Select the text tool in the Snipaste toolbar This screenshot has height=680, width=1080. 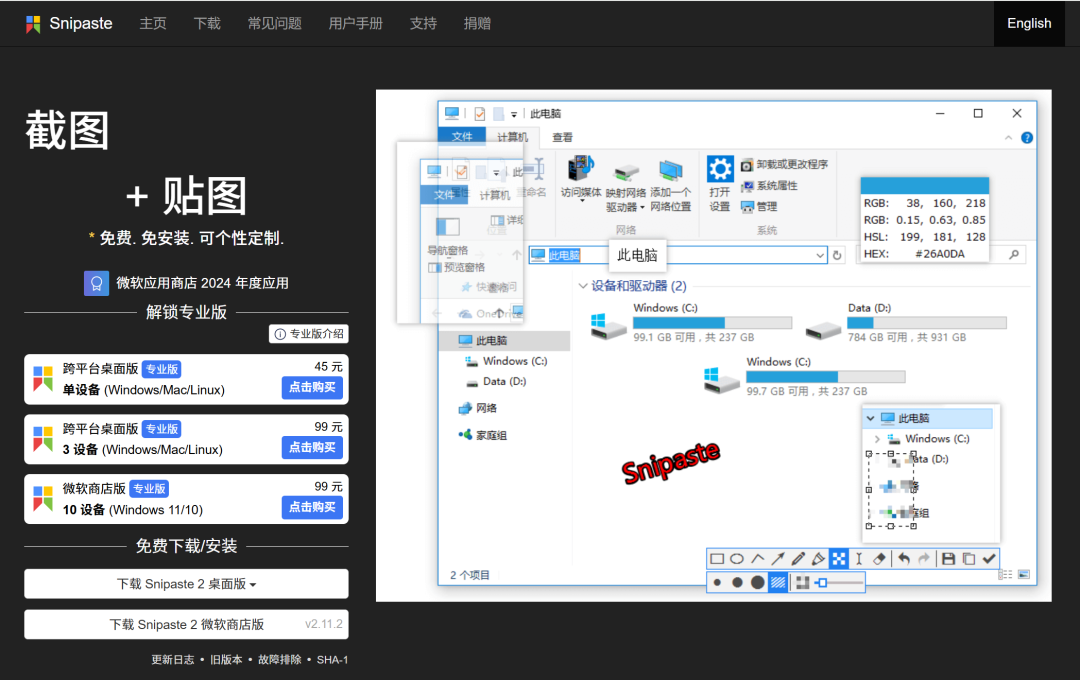[x=859, y=559]
